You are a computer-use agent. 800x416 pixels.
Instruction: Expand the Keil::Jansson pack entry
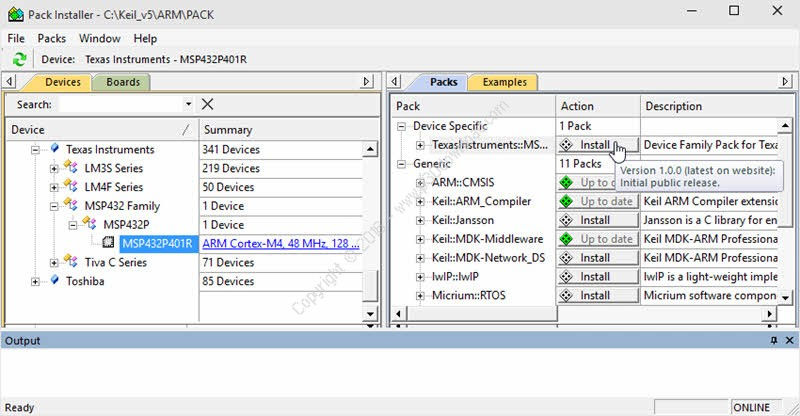pyautogui.click(x=420, y=221)
